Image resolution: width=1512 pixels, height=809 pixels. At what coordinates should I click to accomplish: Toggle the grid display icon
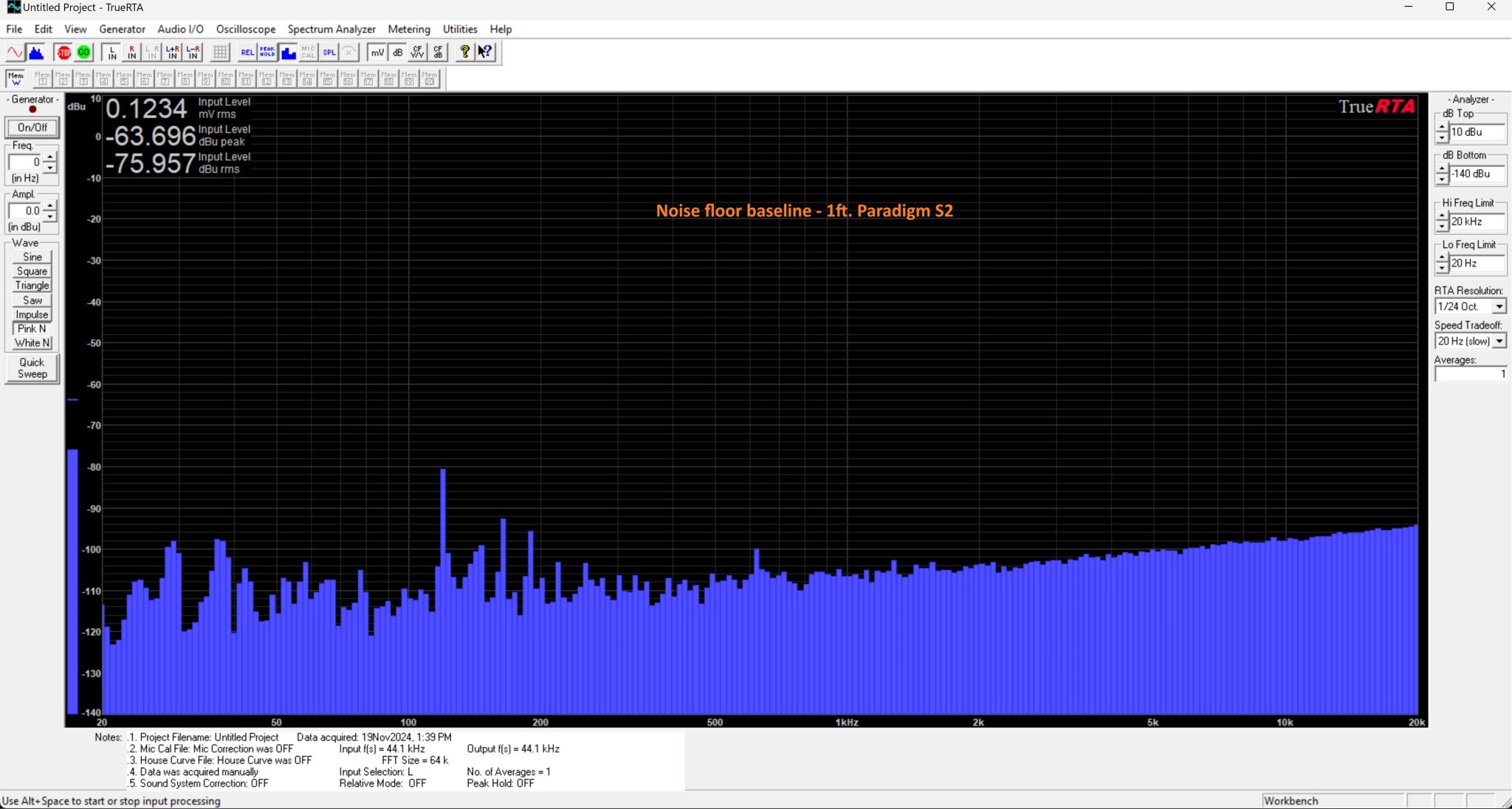220,52
